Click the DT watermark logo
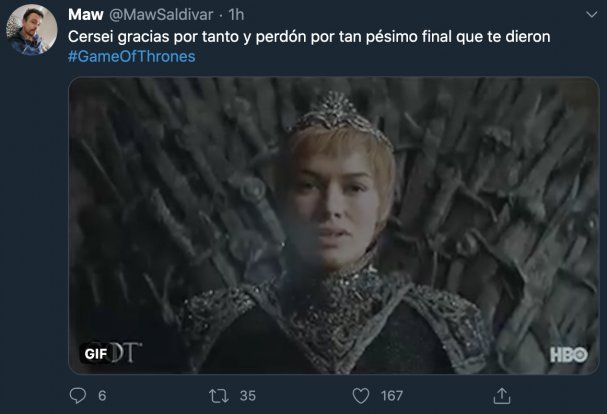This screenshot has height=414, width=607. (x=126, y=352)
